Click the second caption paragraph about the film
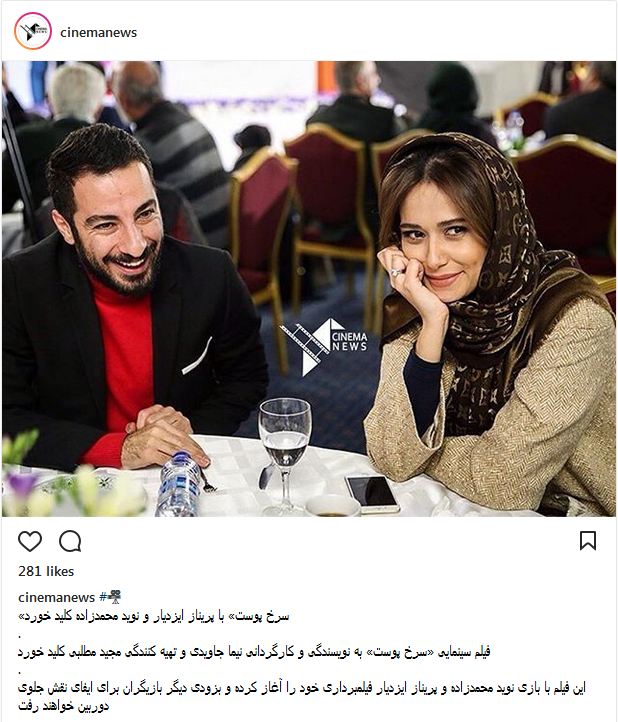 (x=254, y=652)
